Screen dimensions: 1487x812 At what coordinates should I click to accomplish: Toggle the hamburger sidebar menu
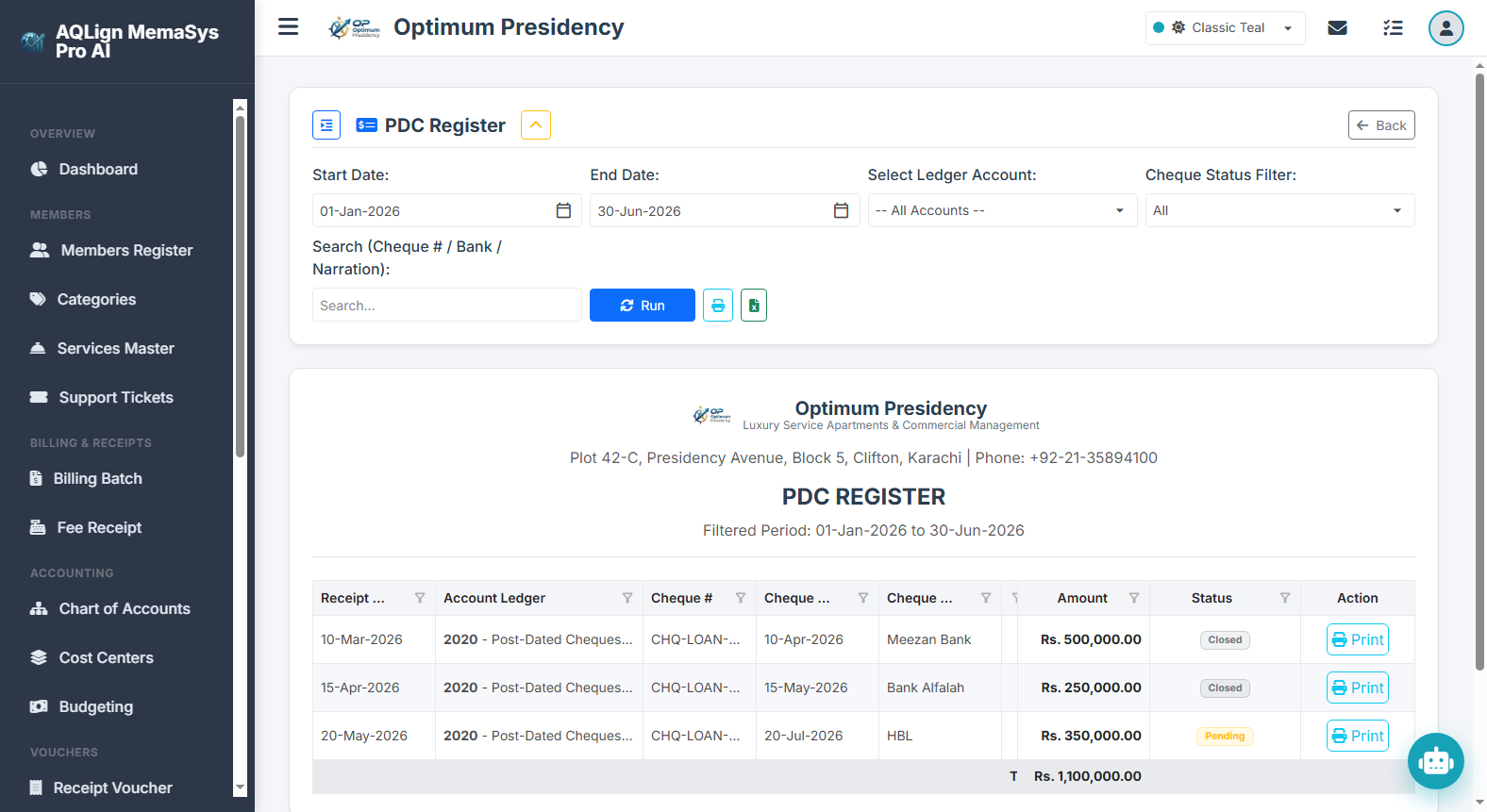coord(289,27)
